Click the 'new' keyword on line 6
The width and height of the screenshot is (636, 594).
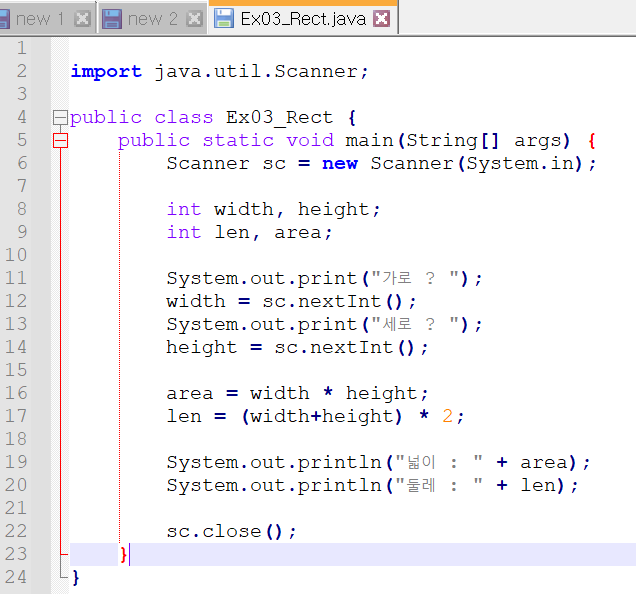coord(340,164)
